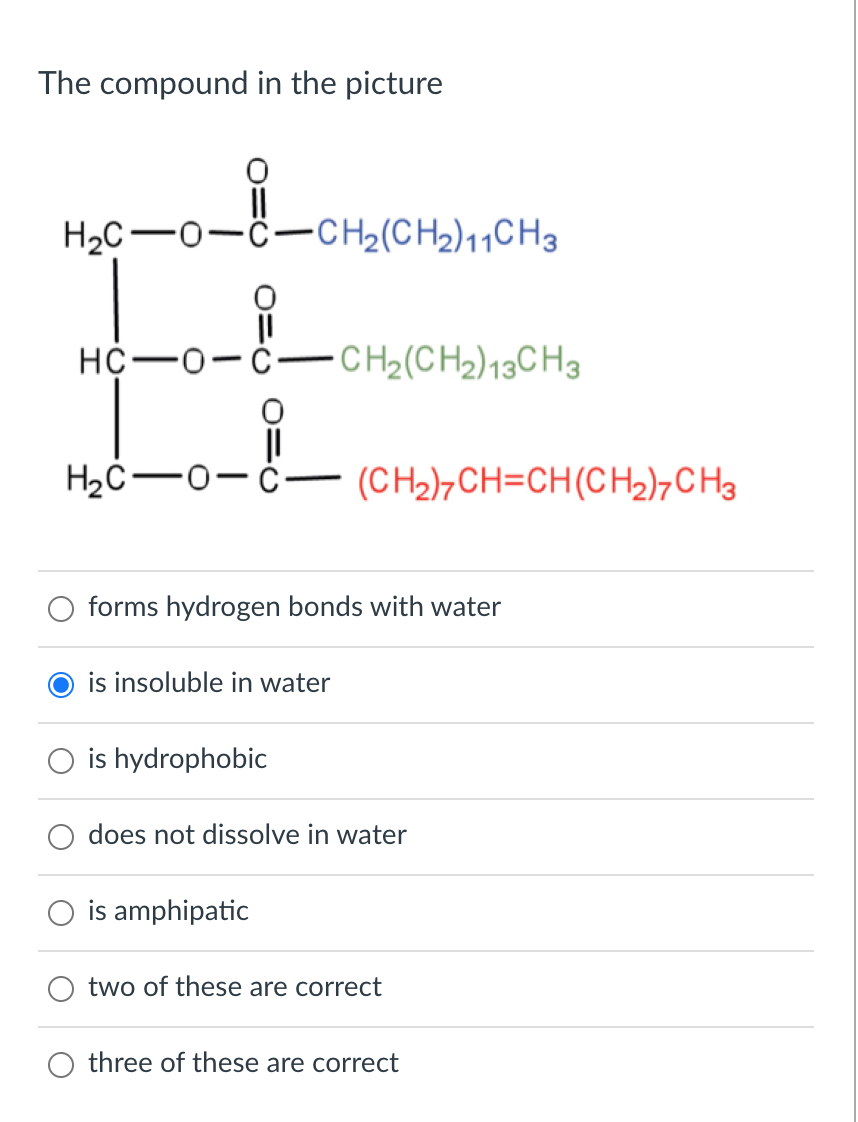The image size is (858, 1122).
Task: Click the 'forms hydrogen bonds with water' text label
Action: (x=294, y=607)
